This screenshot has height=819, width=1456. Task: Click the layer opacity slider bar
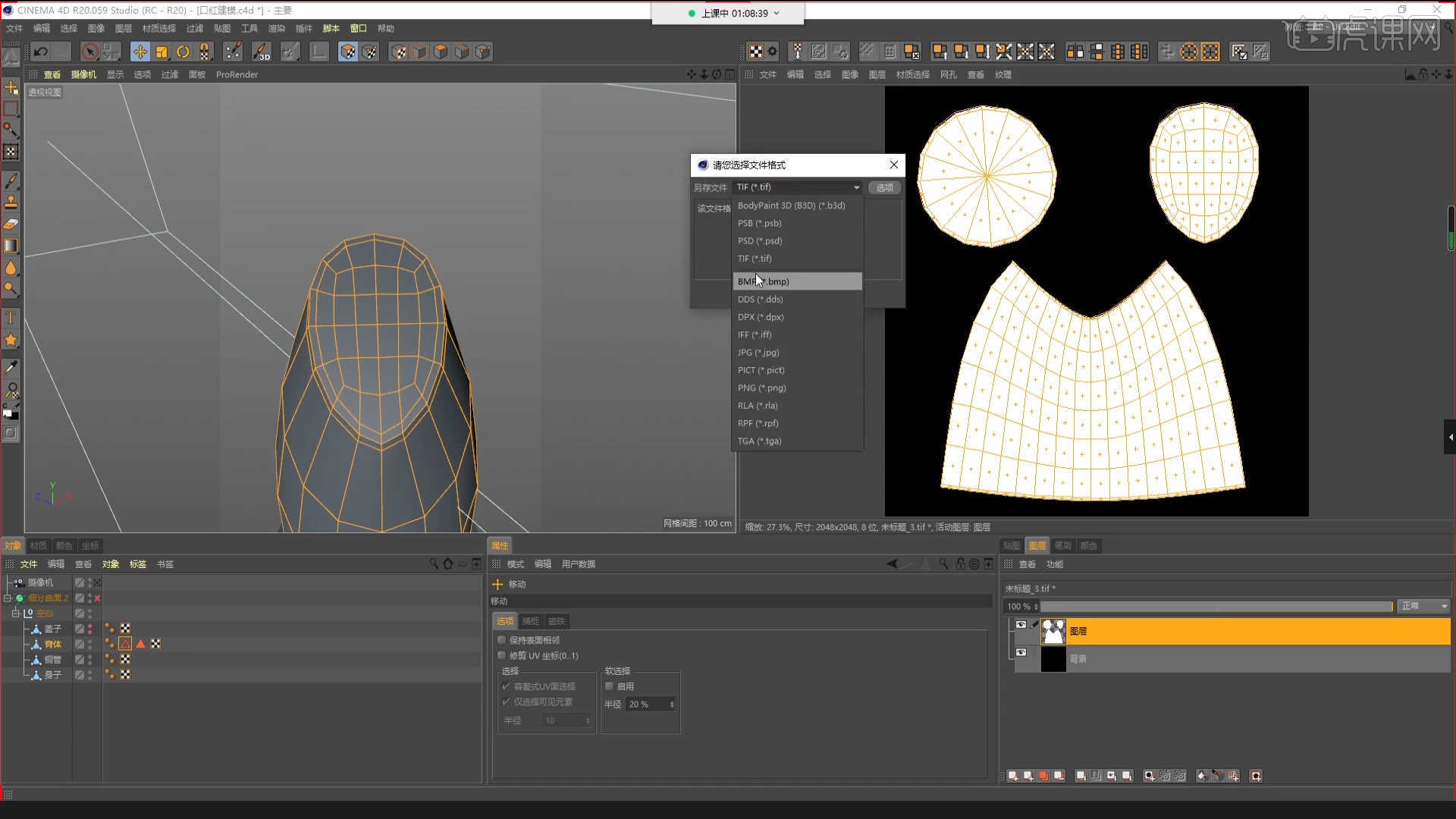coord(1216,607)
